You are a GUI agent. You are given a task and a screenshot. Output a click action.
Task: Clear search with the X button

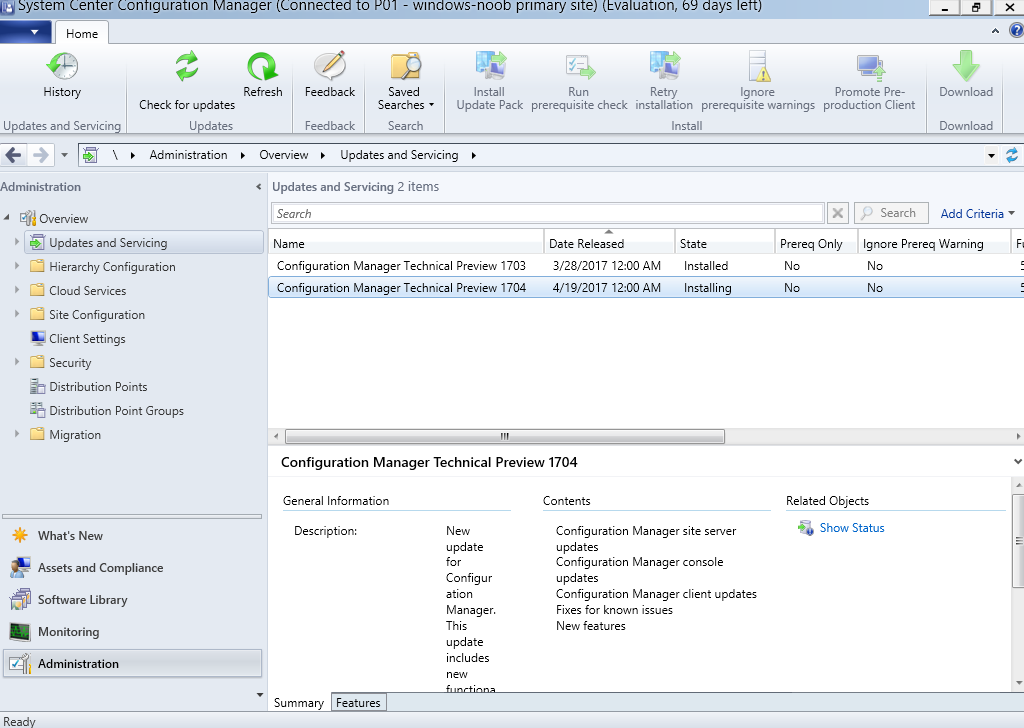click(837, 213)
